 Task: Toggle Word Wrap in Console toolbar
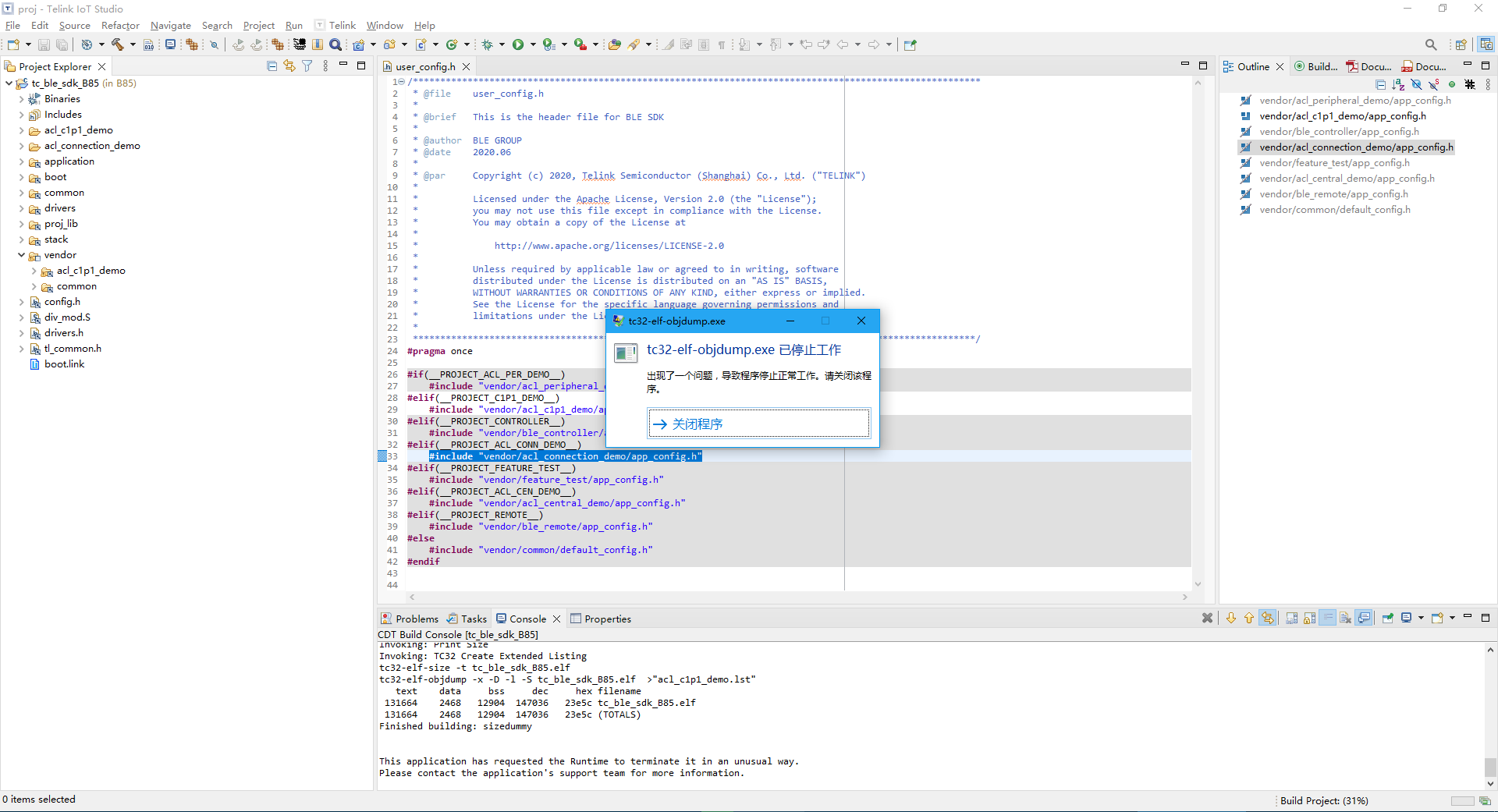pyautogui.click(x=1328, y=618)
